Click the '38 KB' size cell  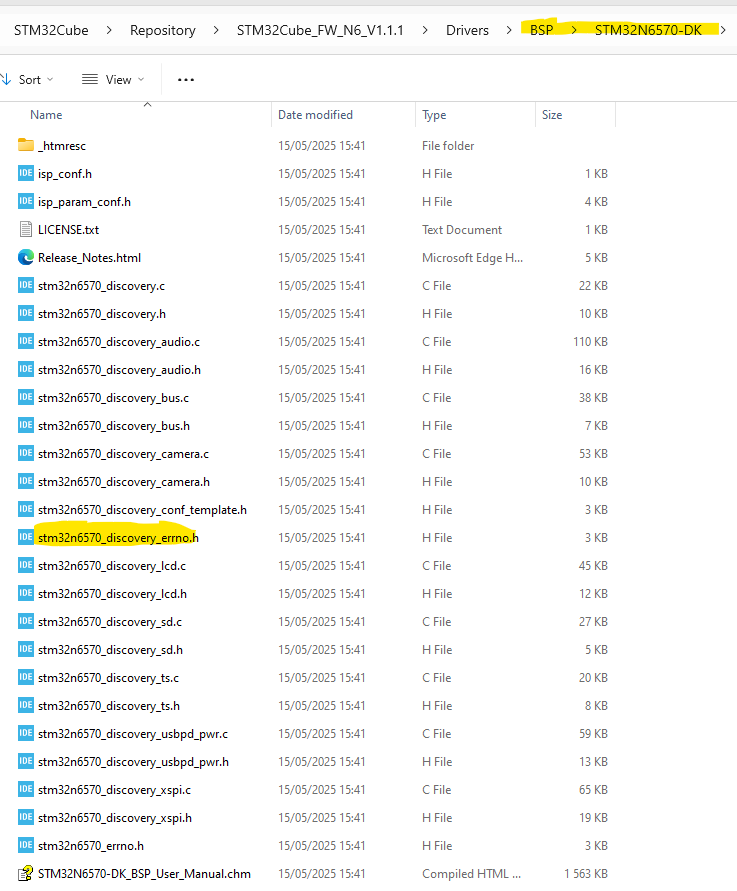pos(593,398)
